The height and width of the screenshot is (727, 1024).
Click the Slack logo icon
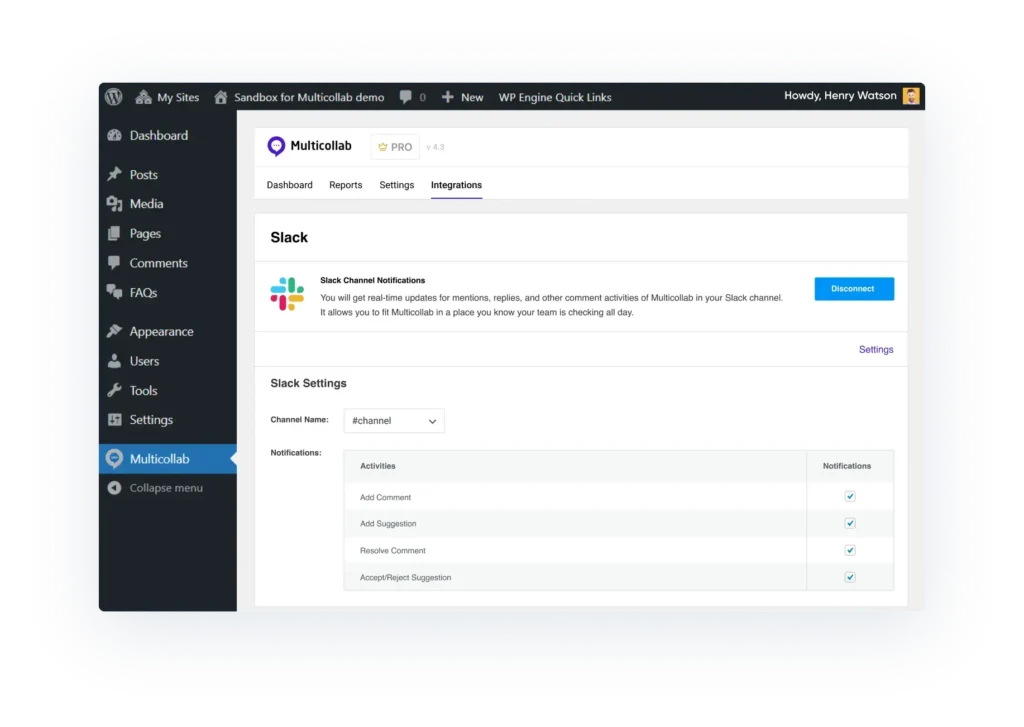pyautogui.click(x=287, y=294)
